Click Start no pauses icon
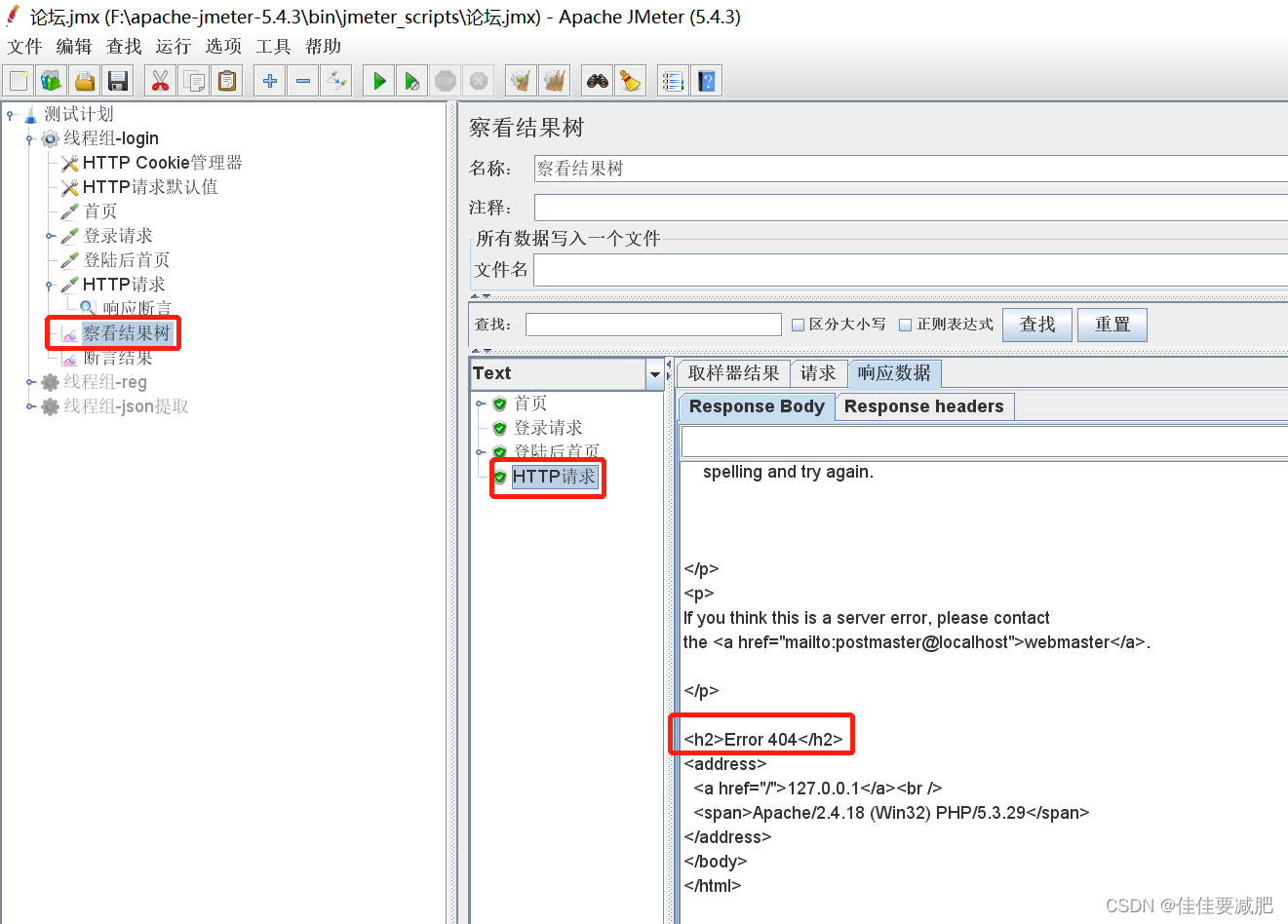Viewport: 1288px width, 924px height. tap(412, 81)
